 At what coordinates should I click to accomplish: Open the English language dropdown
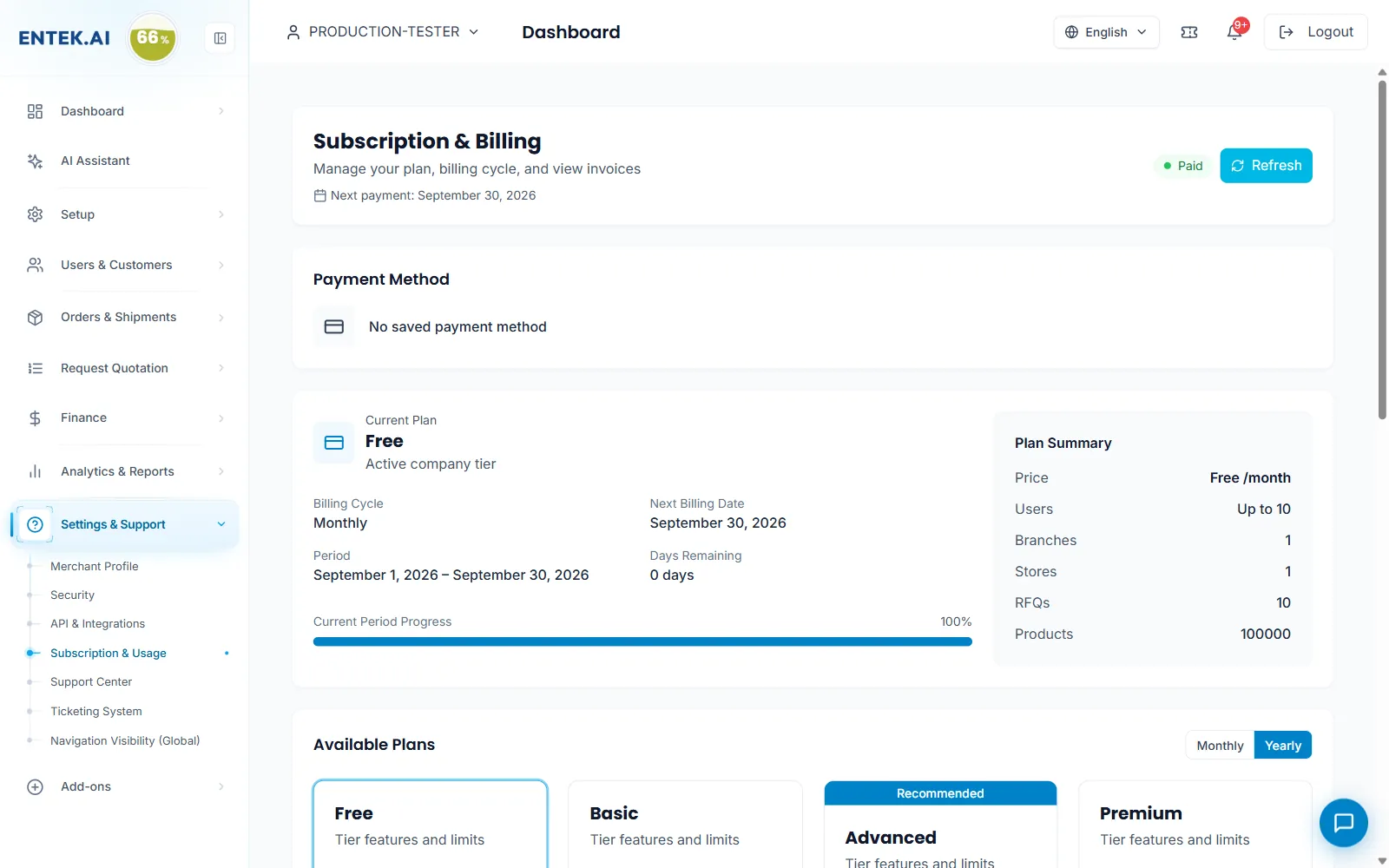(1106, 32)
